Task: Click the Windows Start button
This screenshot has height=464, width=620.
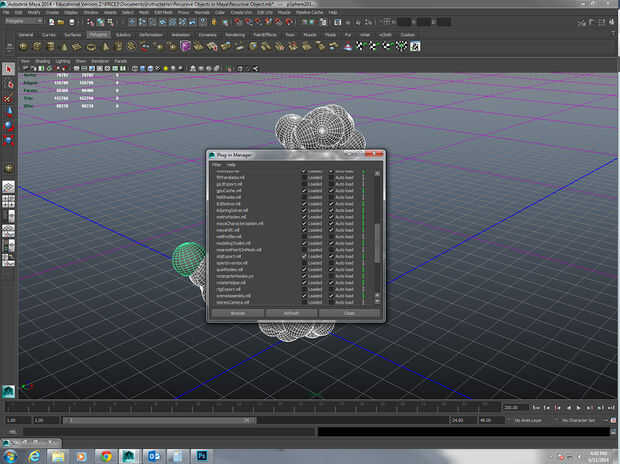Action: [x=11, y=454]
